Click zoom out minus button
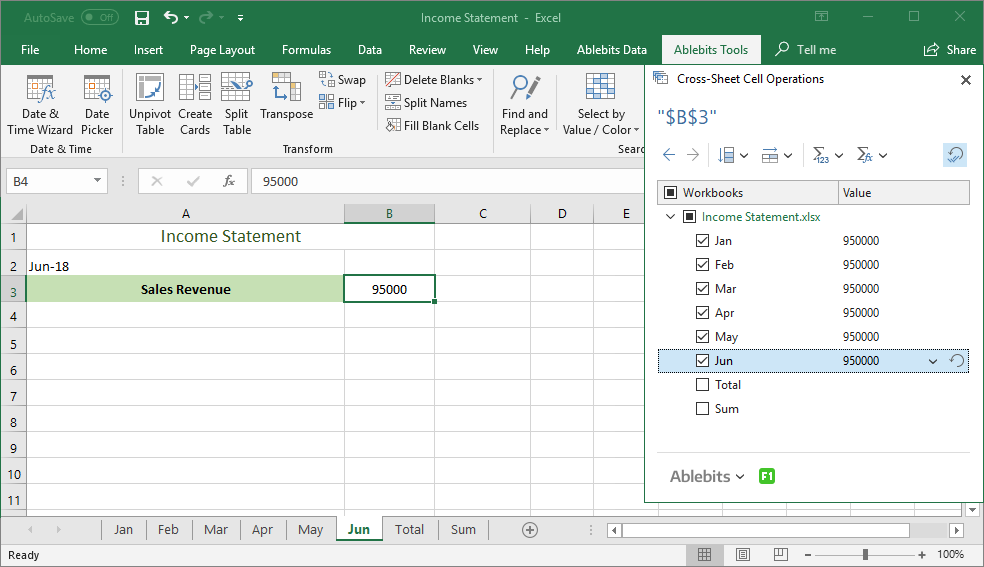The image size is (984, 567). (x=808, y=554)
